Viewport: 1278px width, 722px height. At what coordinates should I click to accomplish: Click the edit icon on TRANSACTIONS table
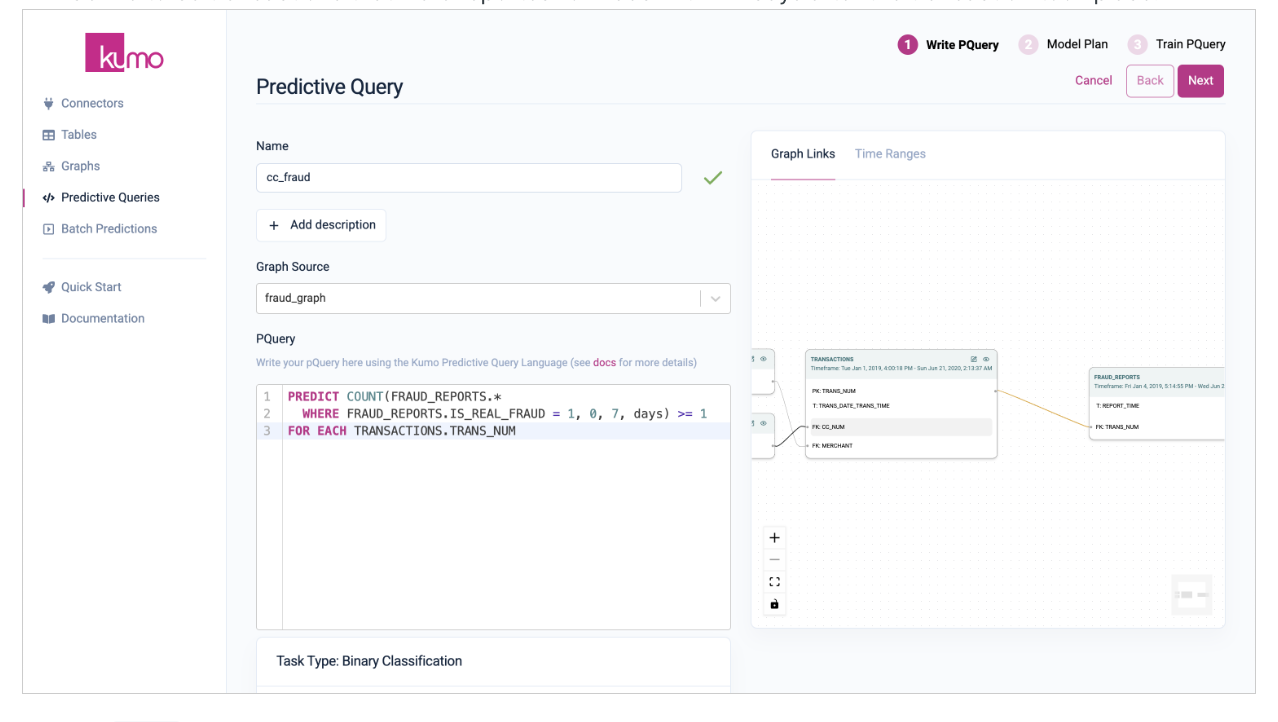(x=974, y=358)
